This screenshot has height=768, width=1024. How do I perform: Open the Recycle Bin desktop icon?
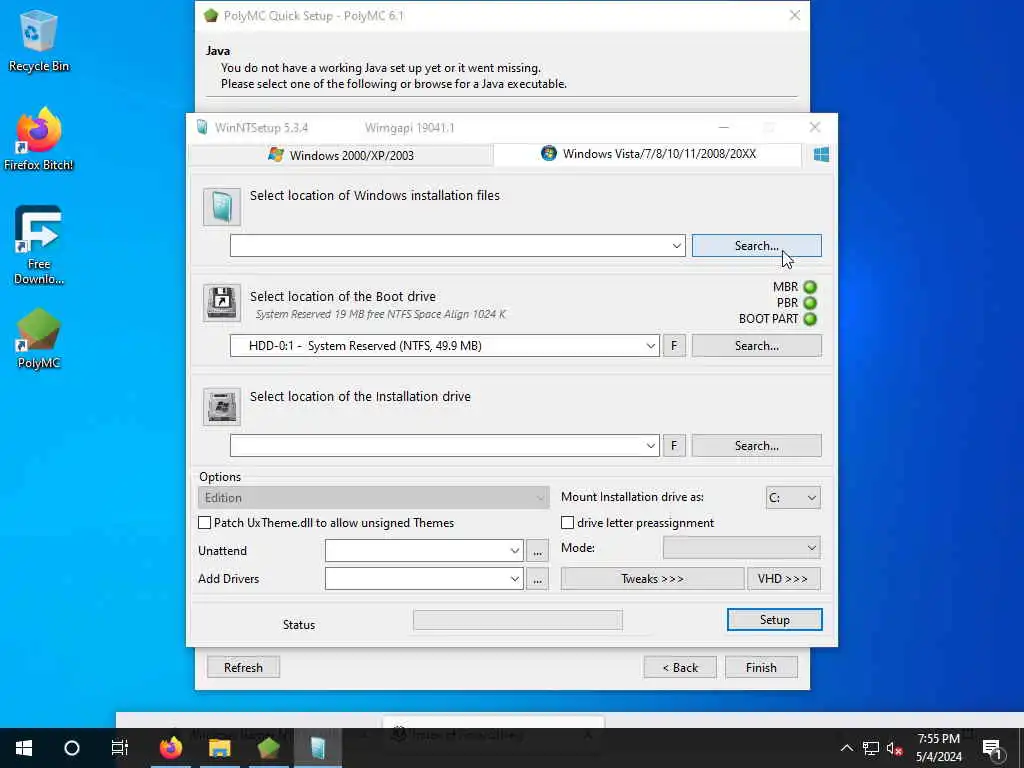tap(39, 40)
